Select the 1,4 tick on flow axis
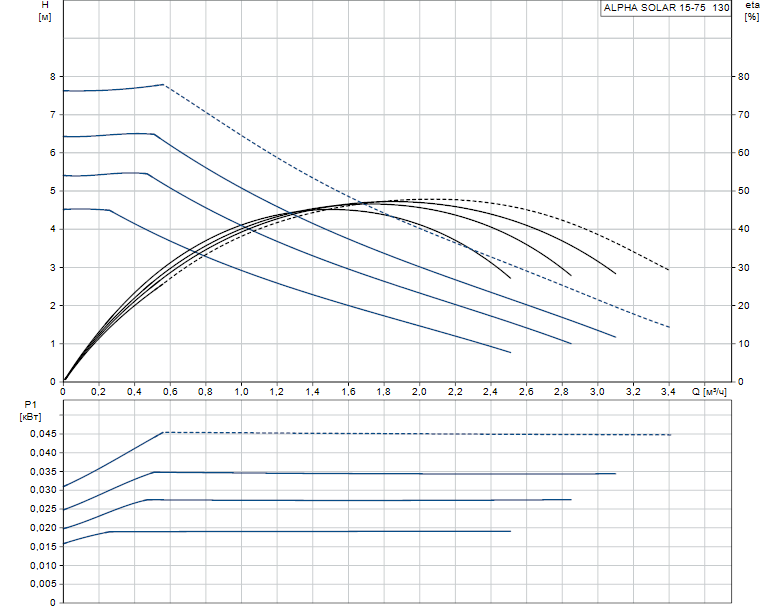 [x=312, y=392]
